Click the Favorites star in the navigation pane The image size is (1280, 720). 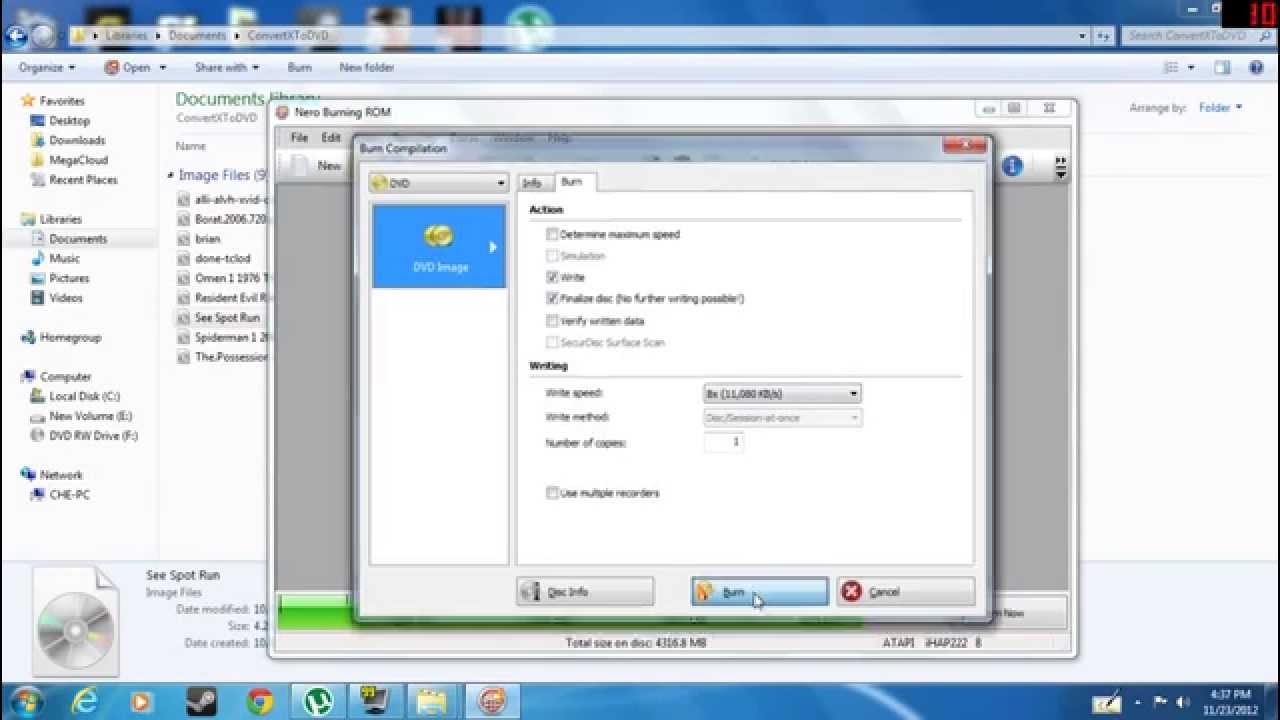click(28, 101)
